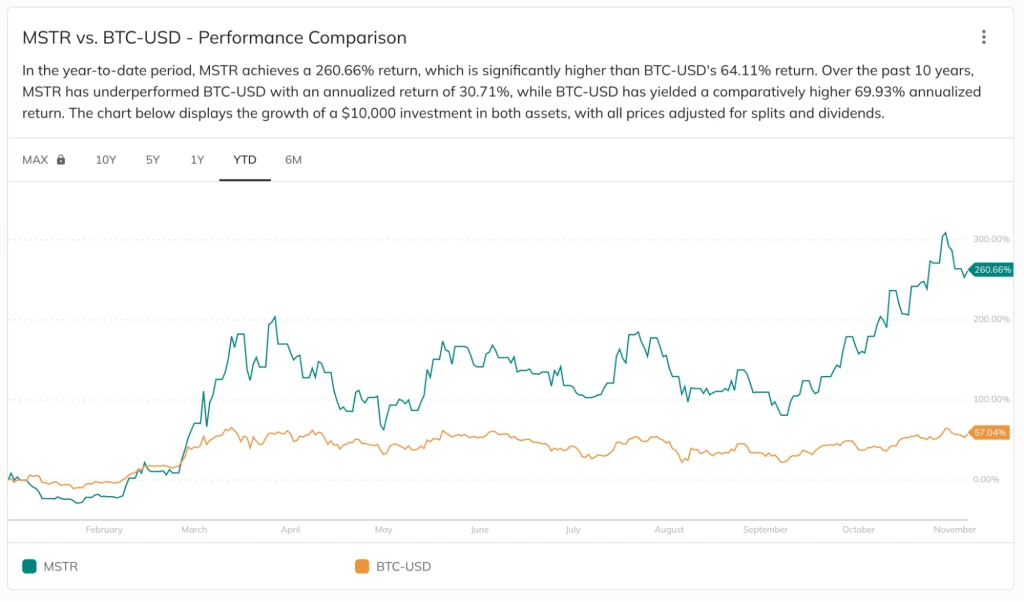Open the chart options via the kebab menu
Image resolution: width=1024 pixels, height=602 pixels.
coord(983,36)
